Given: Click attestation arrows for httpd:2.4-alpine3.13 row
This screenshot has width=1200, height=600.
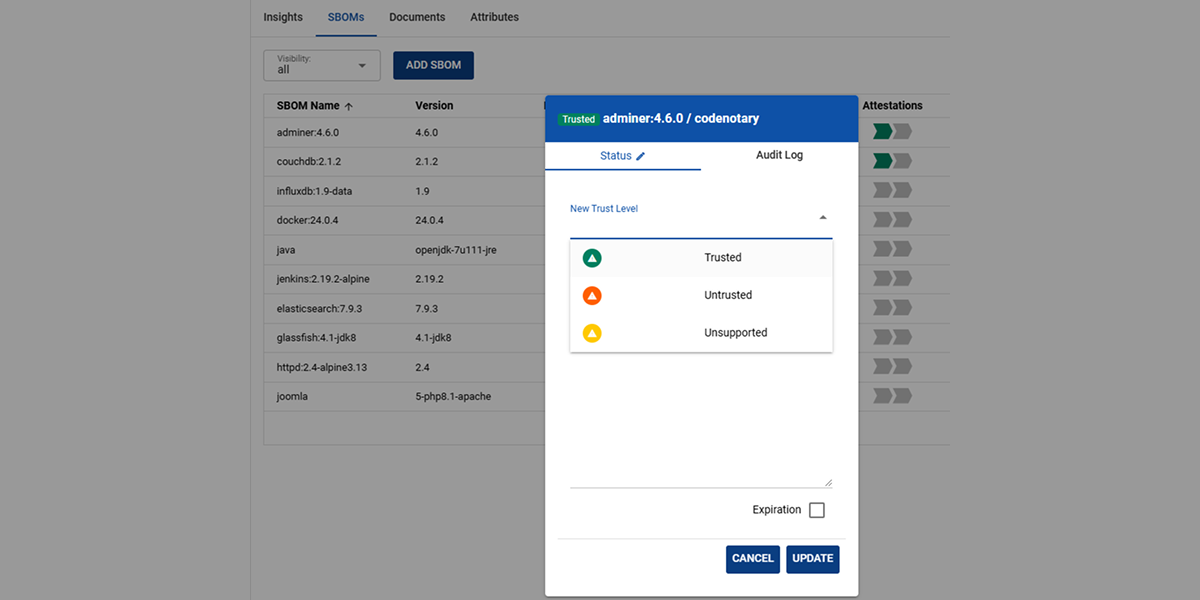Looking at the screenshot, I should [892, 367].
